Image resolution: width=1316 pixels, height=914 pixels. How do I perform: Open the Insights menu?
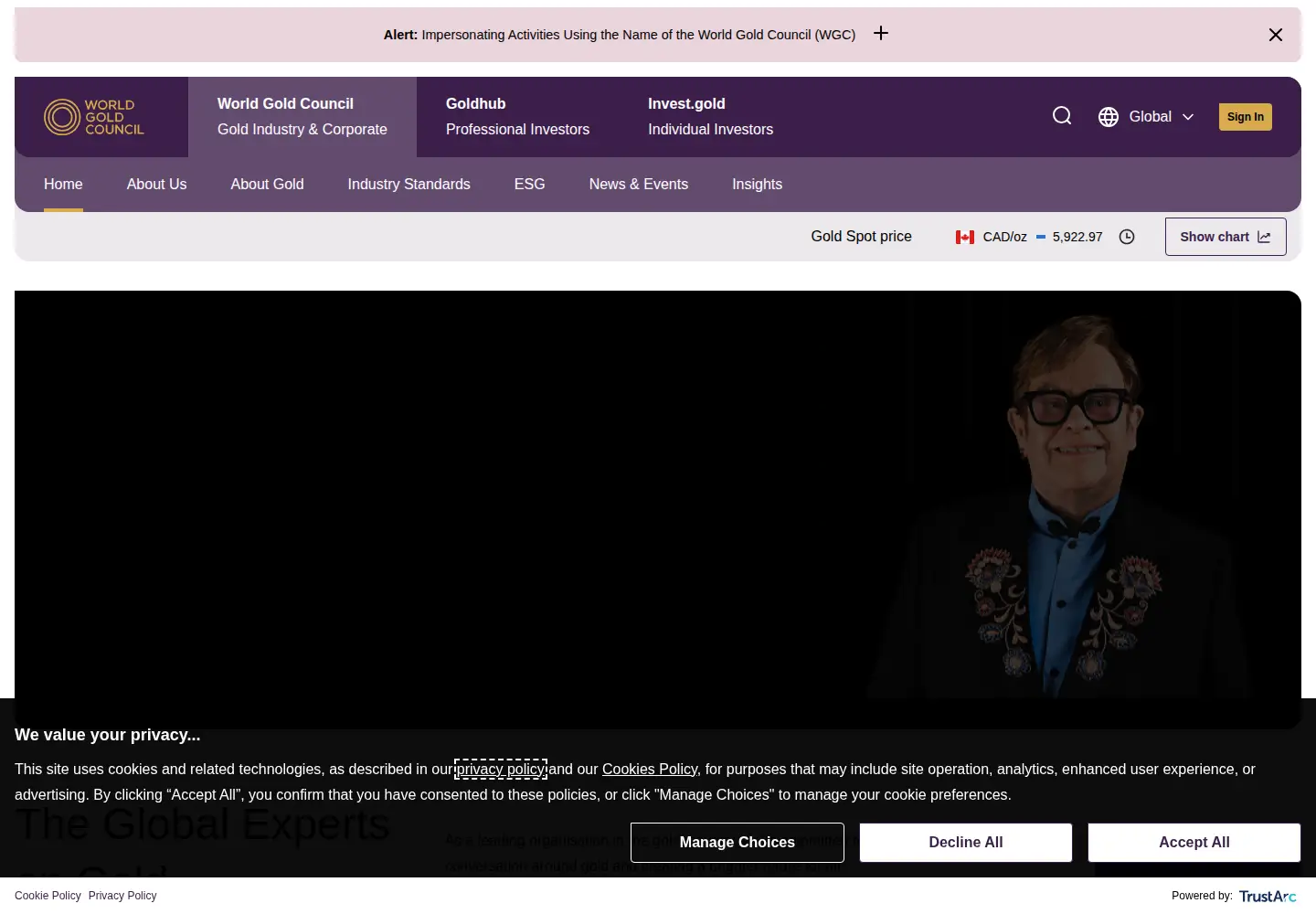757,185
